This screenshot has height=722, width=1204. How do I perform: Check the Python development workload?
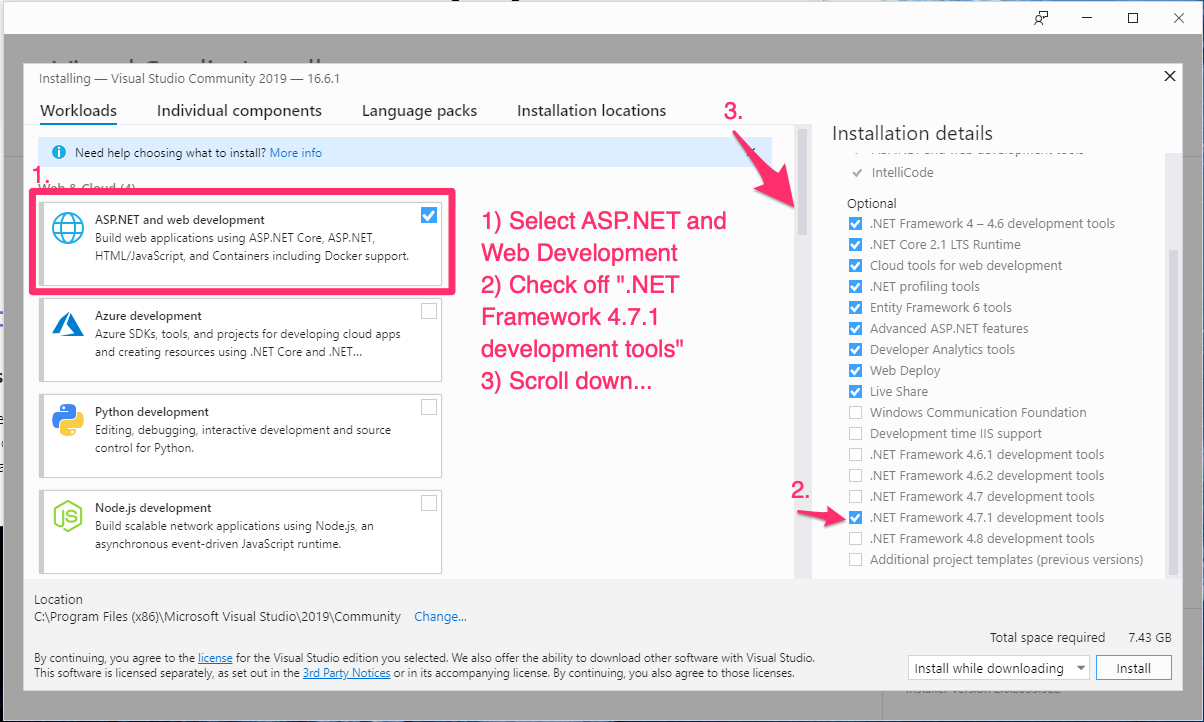pos(429,407)
